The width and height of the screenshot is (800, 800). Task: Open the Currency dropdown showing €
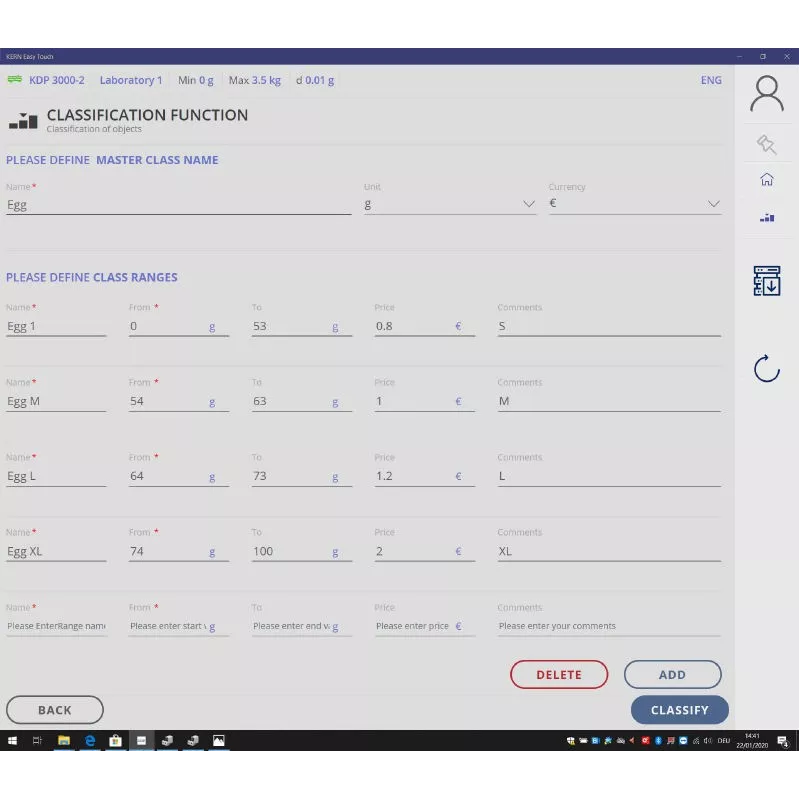tap(635, 204)
